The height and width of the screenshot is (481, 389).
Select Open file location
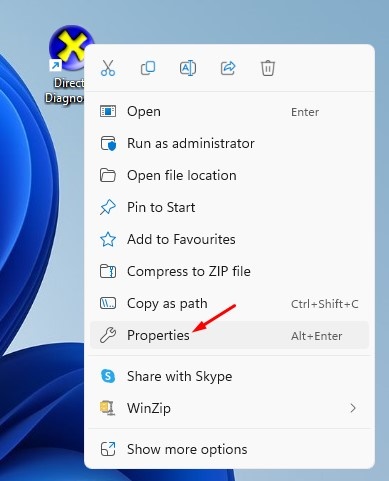click(229, 175)
